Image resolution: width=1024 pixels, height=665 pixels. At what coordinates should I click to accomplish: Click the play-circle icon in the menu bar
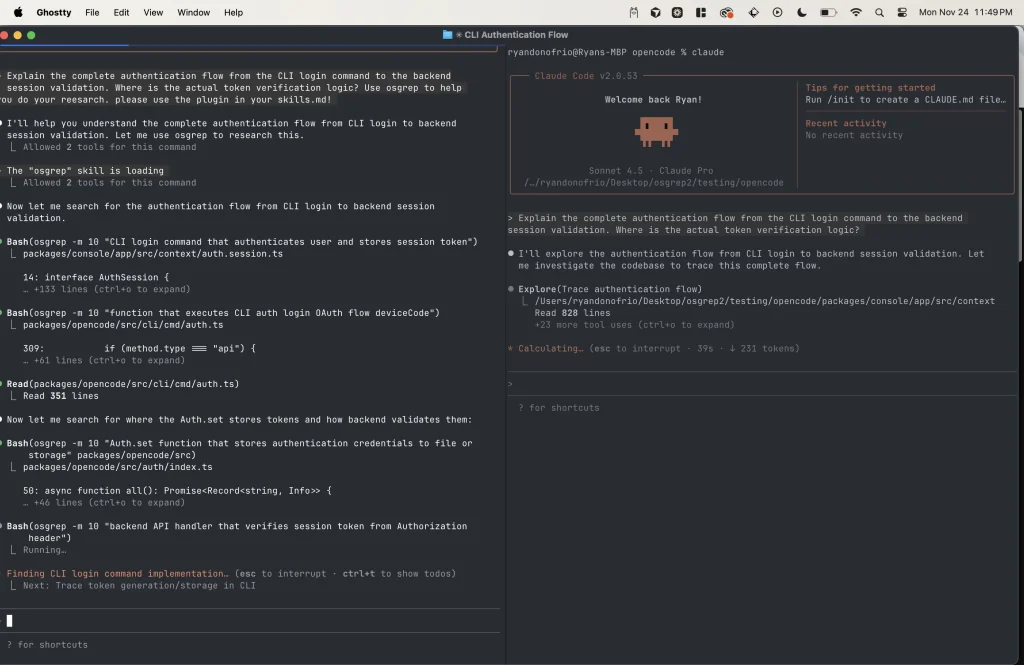tap(777, 12)
